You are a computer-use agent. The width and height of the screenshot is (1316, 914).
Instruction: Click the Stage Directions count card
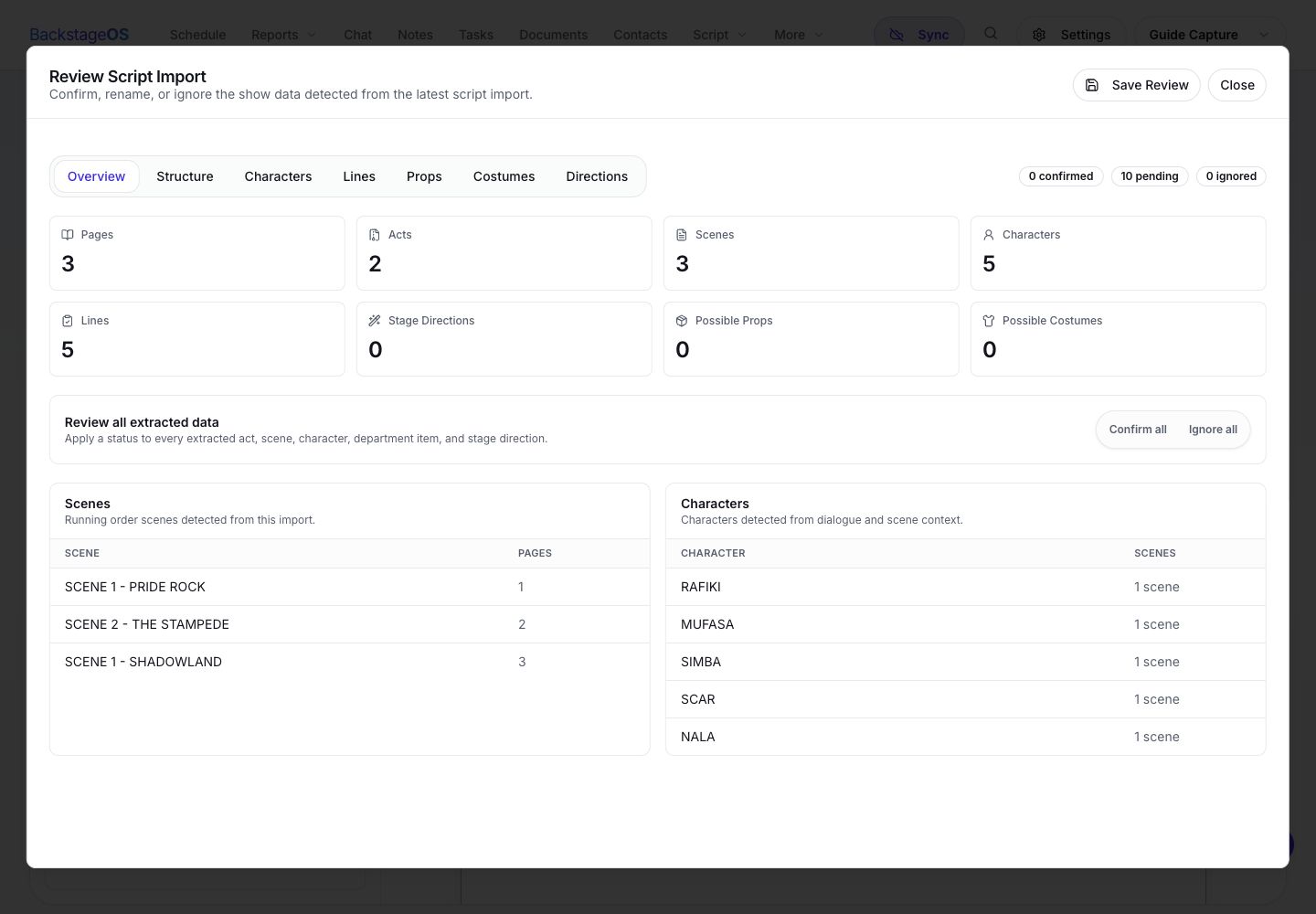(x=504, y=339)
